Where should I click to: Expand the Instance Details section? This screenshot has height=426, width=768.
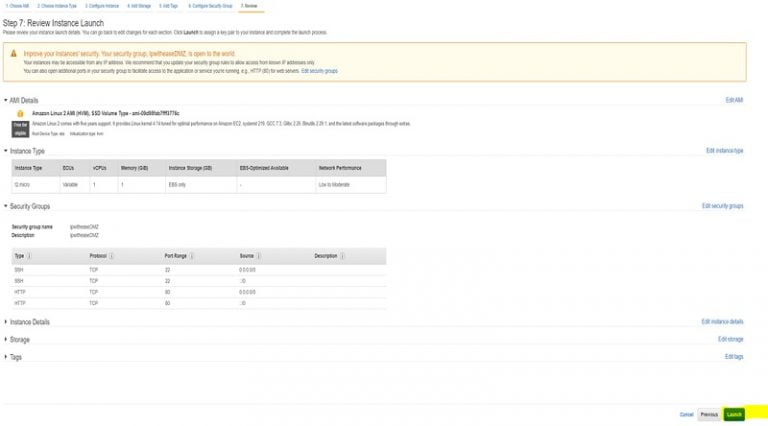pos(6,322)
